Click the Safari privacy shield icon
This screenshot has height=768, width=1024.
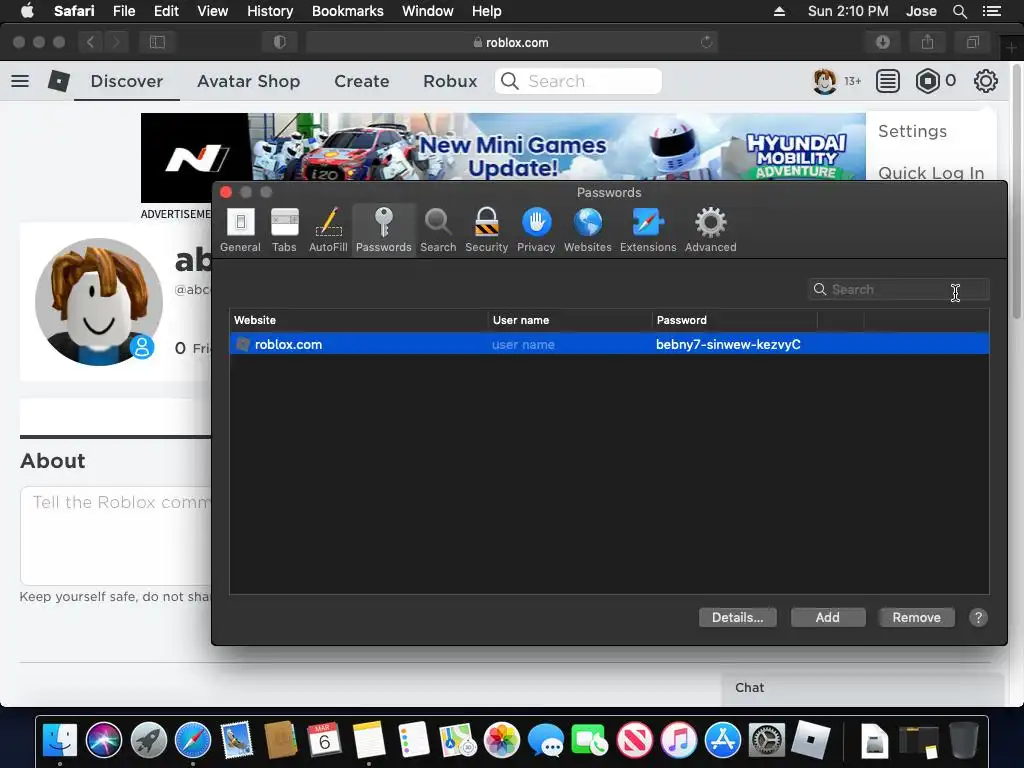pyautogui.click(x=280, y=42)
